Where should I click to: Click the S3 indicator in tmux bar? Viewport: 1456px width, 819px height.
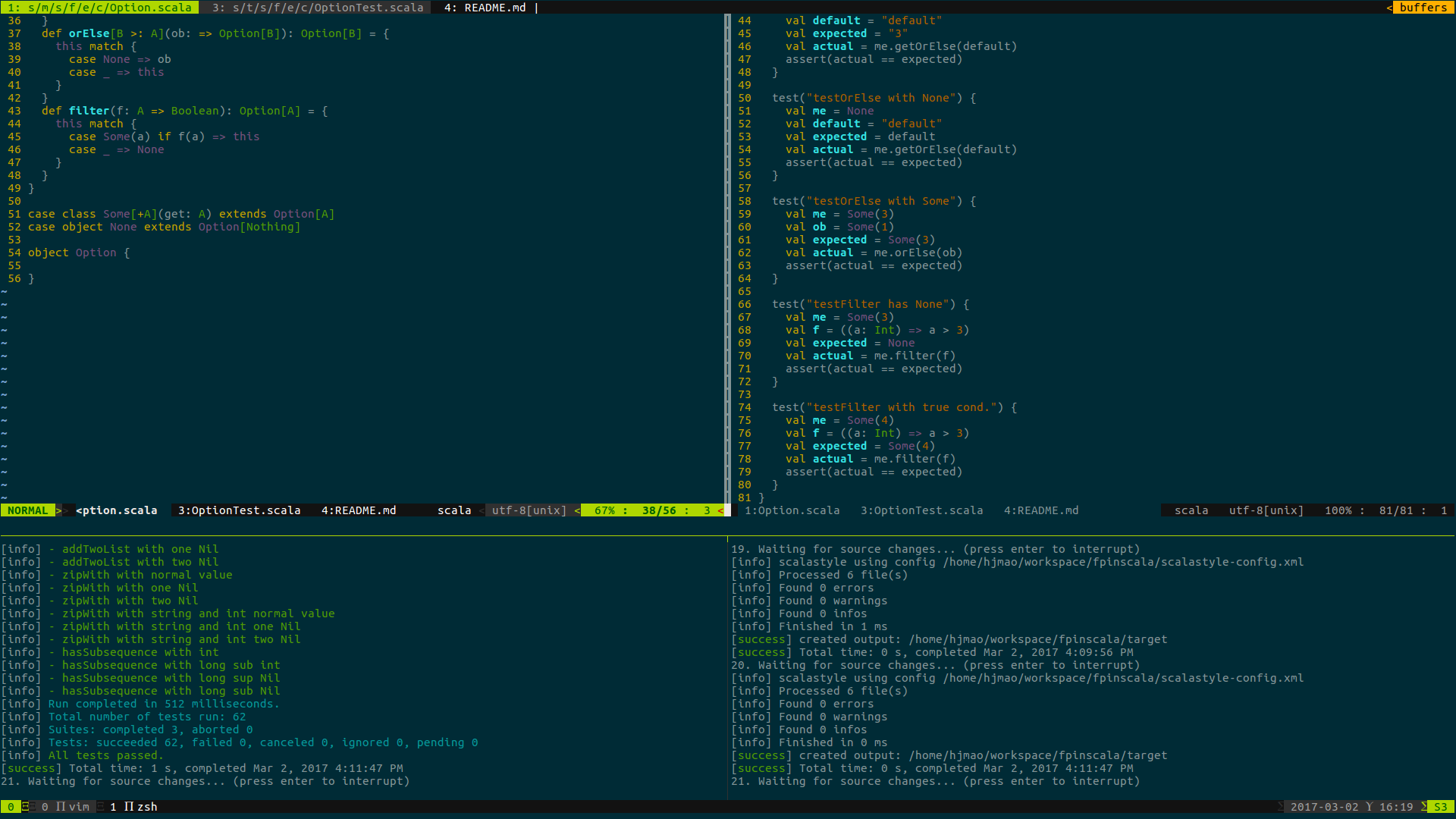(x=1440, y=807)
